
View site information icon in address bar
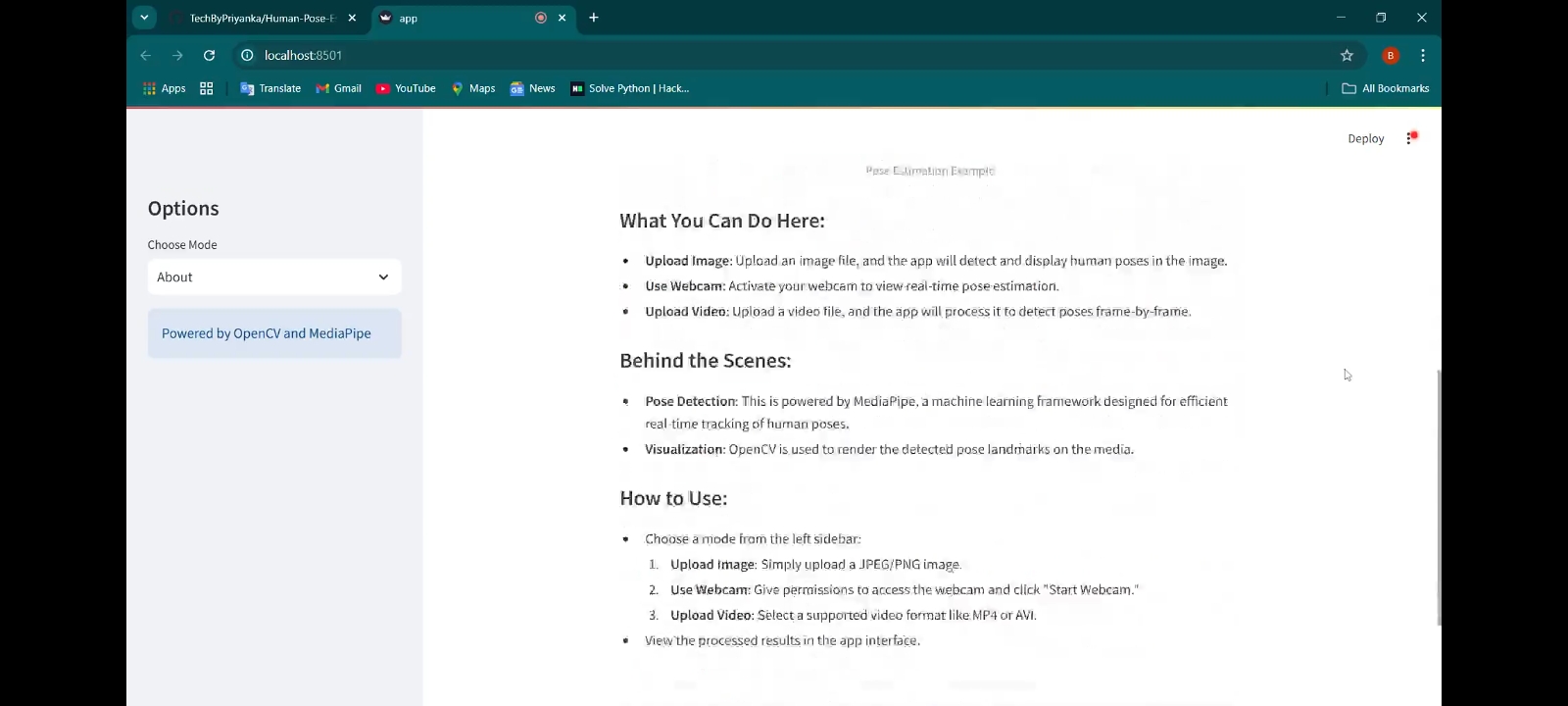point(247,56)
